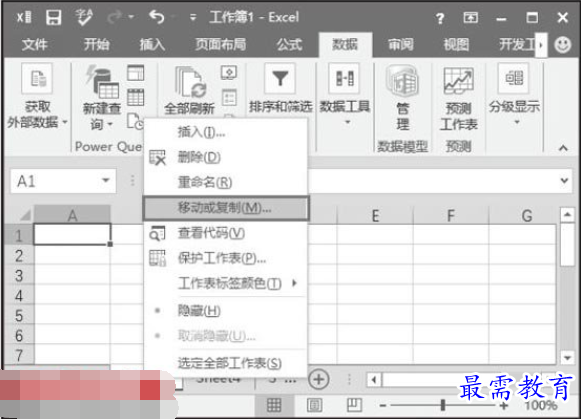This screenshot has width=581, height=419.
Task: Switch to Page Layout view icon
Action: (314, 405)
